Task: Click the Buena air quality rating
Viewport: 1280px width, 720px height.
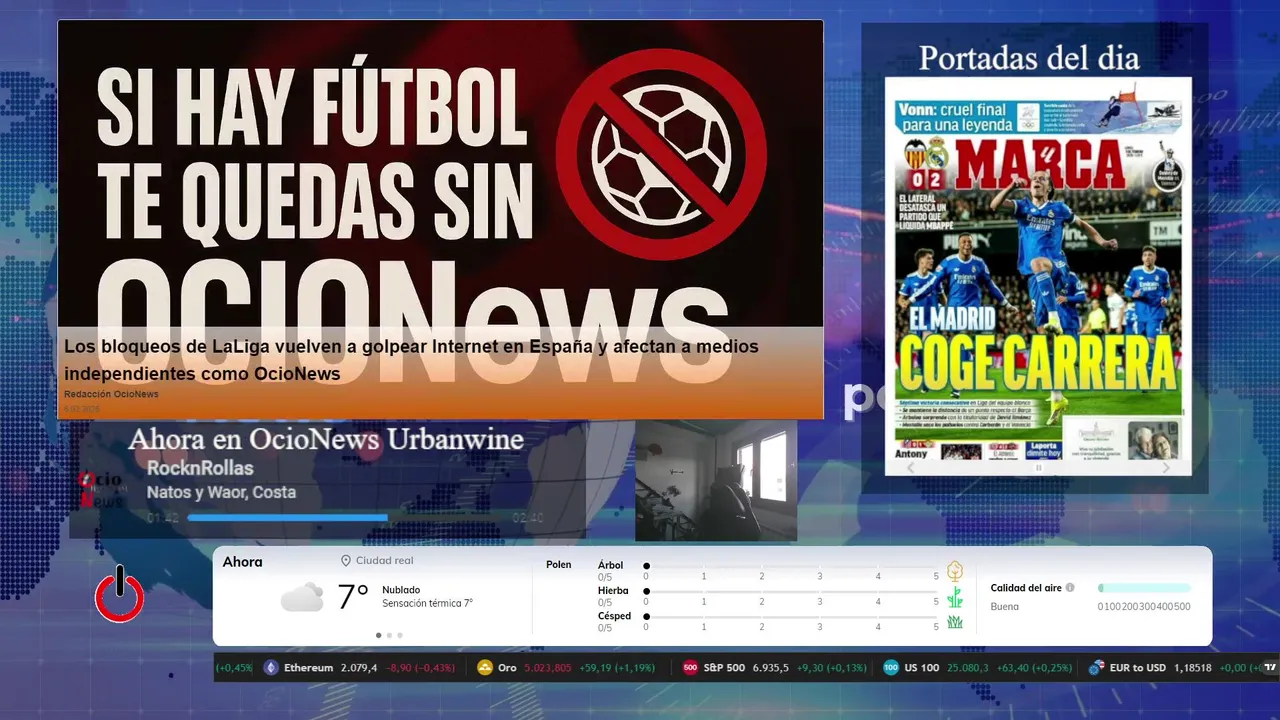Action: [1005, 606]
